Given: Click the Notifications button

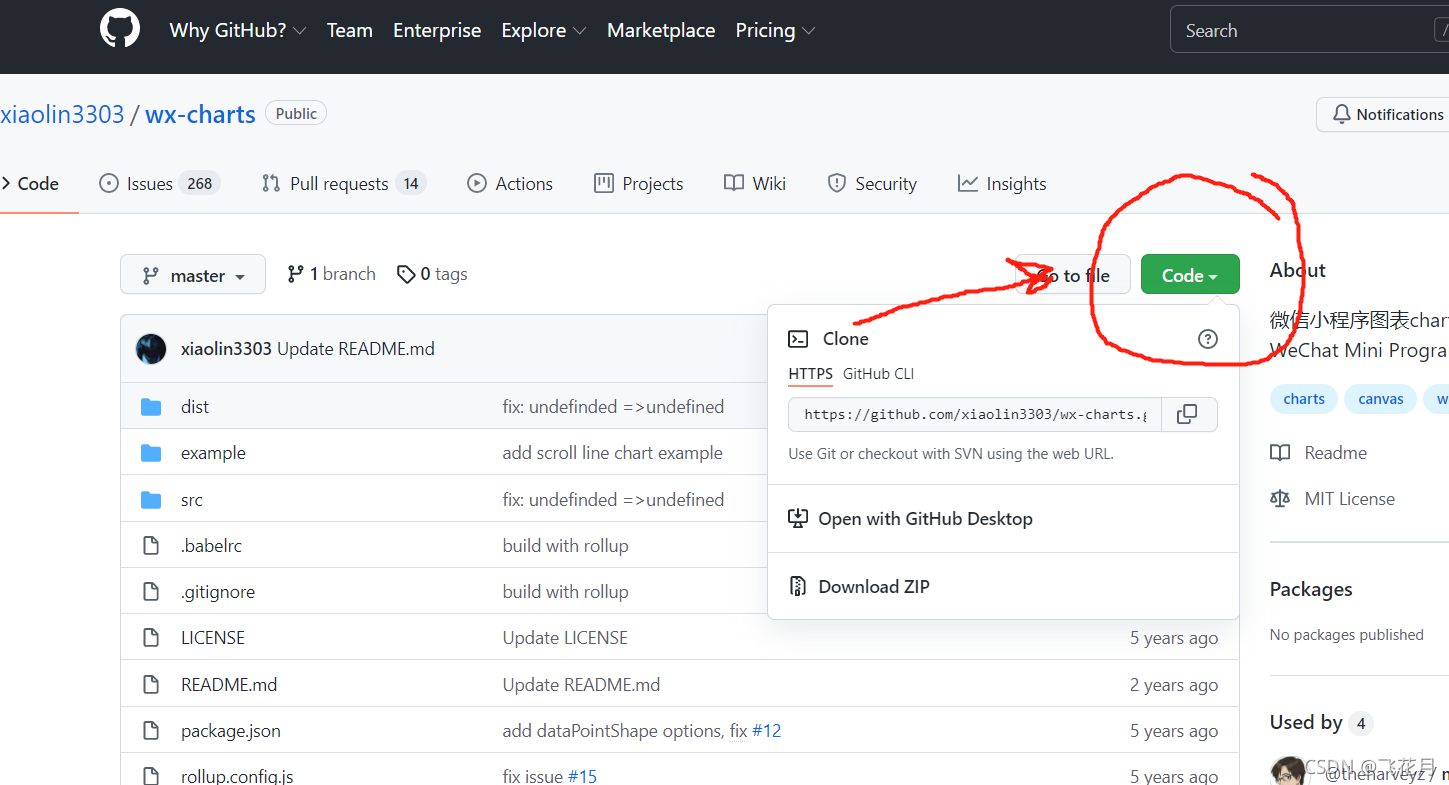Looking at the screenshot, I should coord(1383,115).
